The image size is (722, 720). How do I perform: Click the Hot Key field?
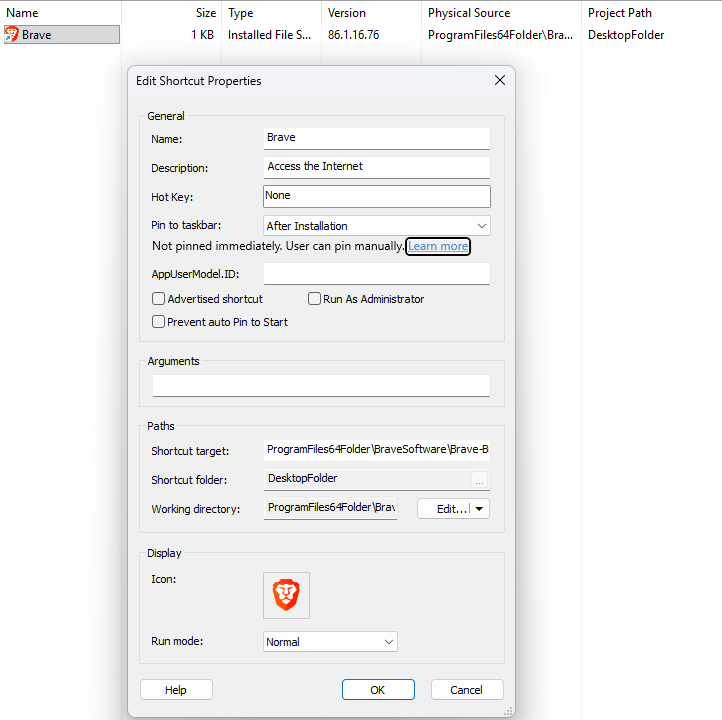coord(377,196)
